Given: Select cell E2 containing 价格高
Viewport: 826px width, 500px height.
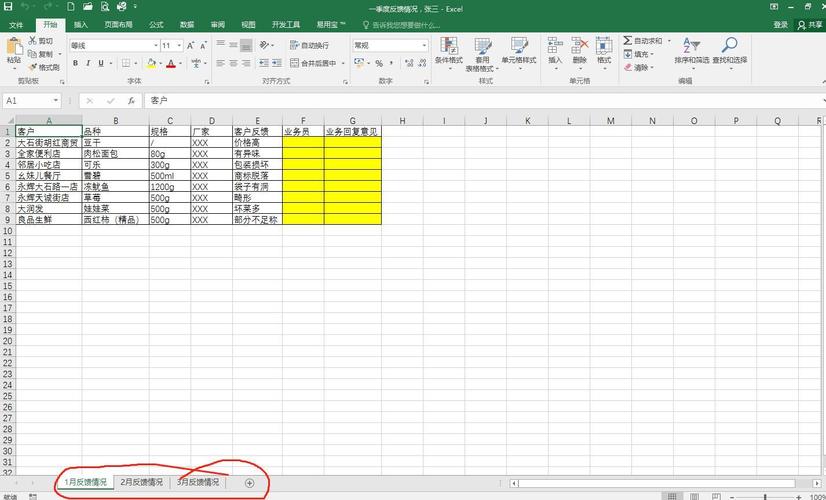Looking at the screenshot, I should coord(257,143).
